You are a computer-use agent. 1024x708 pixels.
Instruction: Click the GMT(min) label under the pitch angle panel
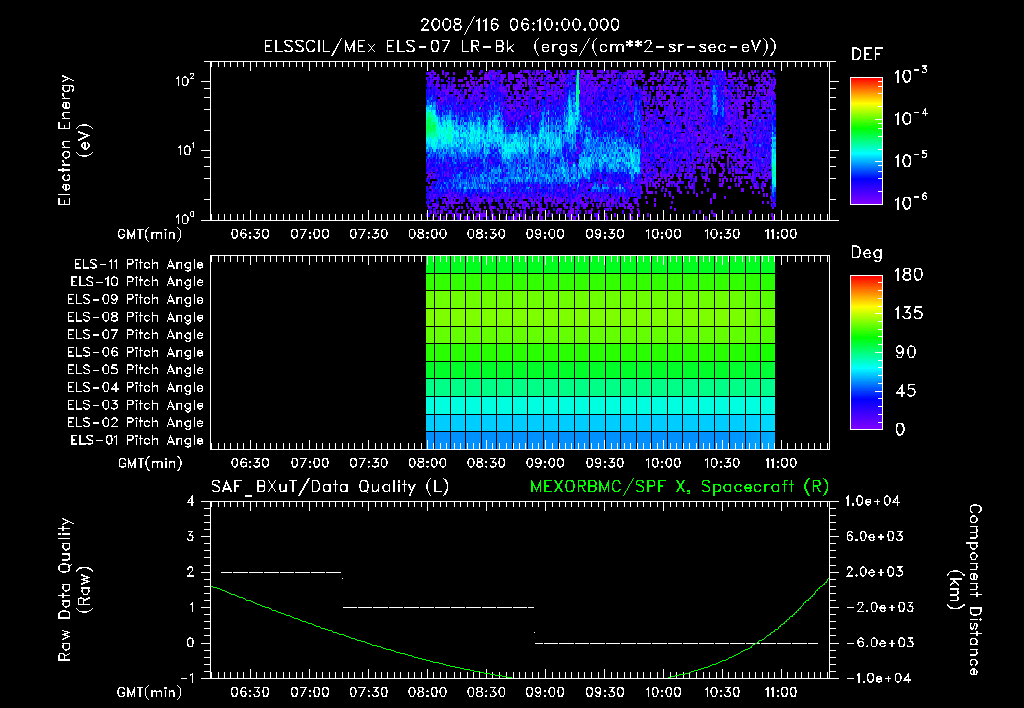pyautogui.click(x=150, y=463)
